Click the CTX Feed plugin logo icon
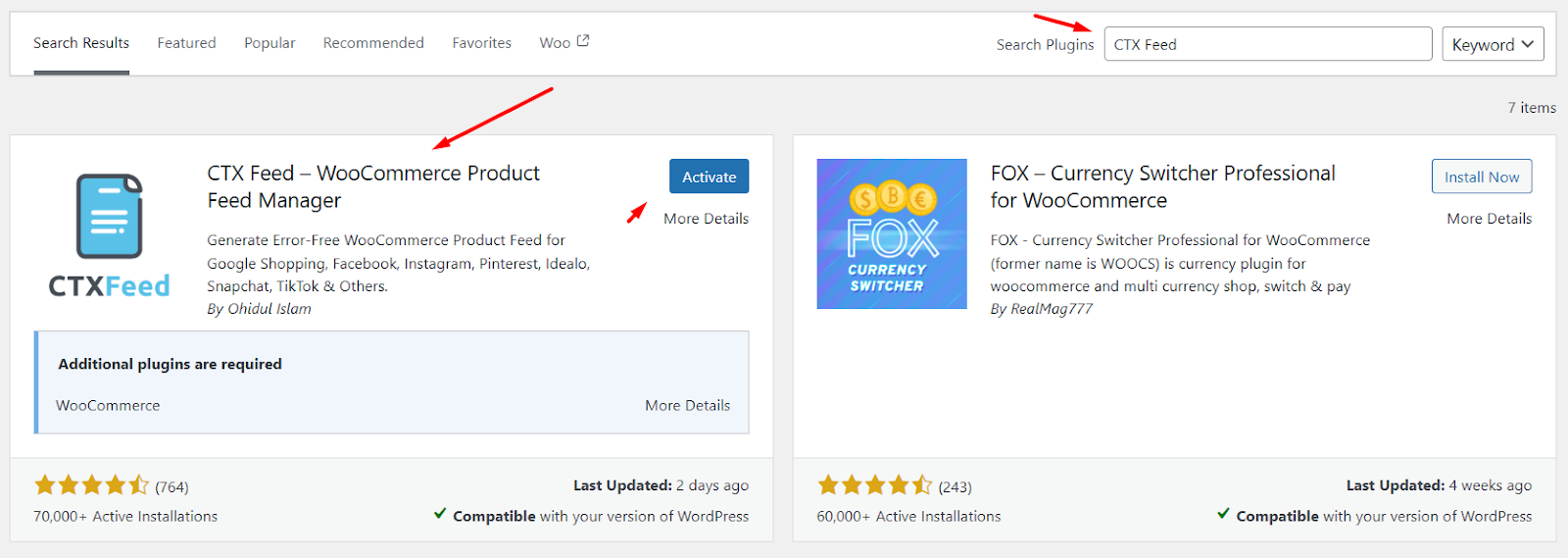The width and height of the screenshot is (1568, 558). coord(109,234)
